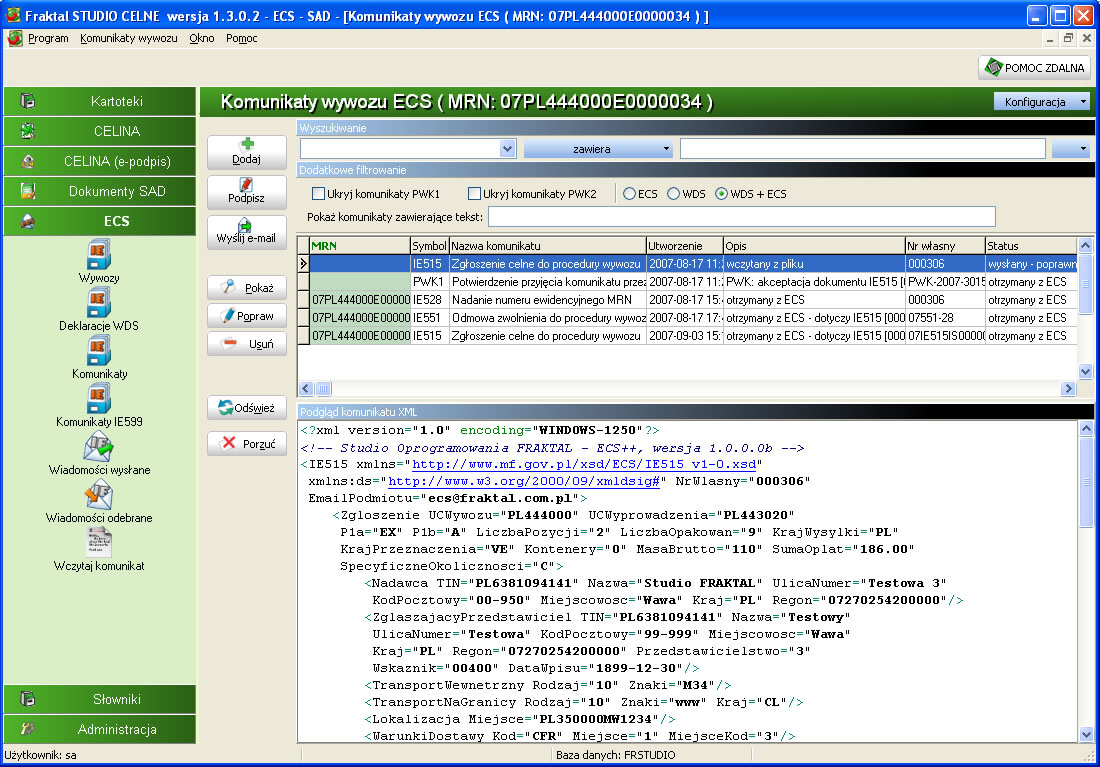Screen dimensions: 1100x767
Task: Open the search field combo box arrow
Action: click(x=508, y=149)
